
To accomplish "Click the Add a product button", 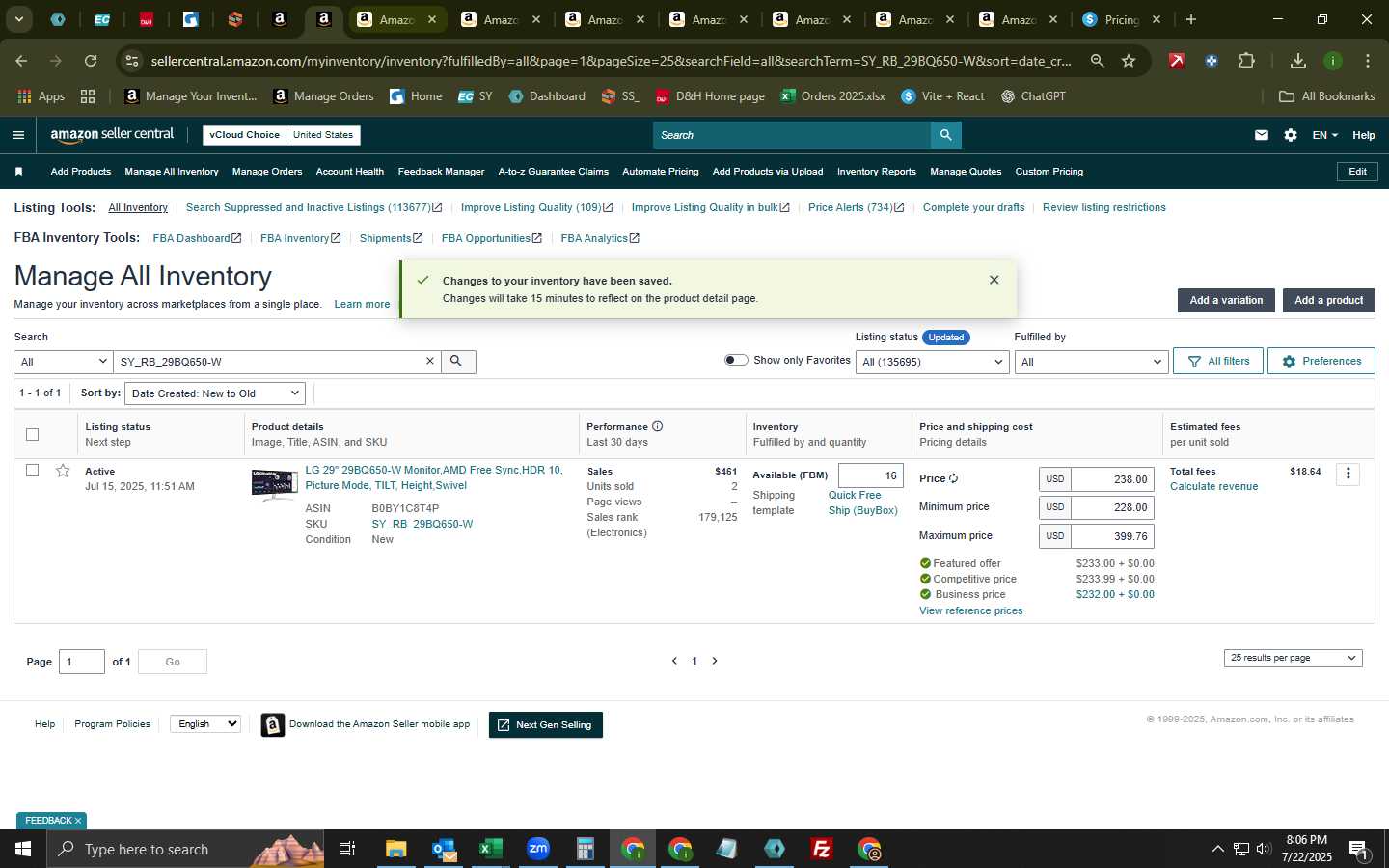I will tap(1328, 300).
